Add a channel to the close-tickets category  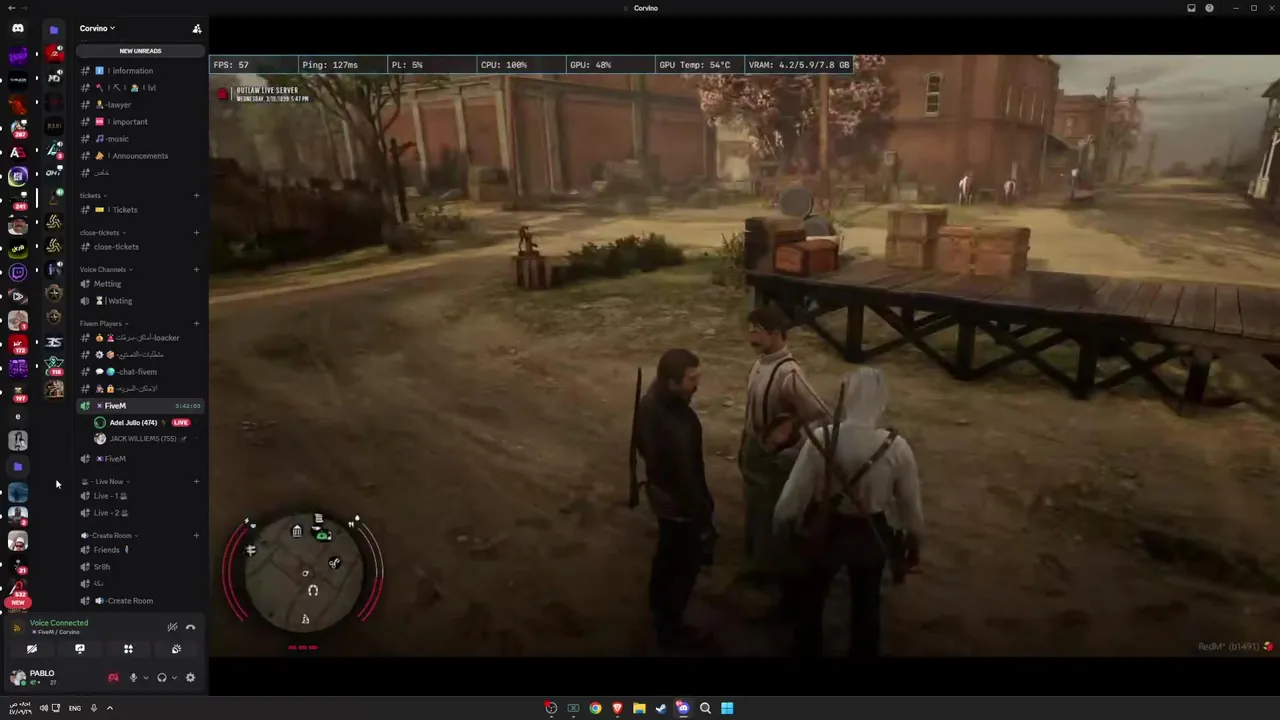click(x=196, y=233)
